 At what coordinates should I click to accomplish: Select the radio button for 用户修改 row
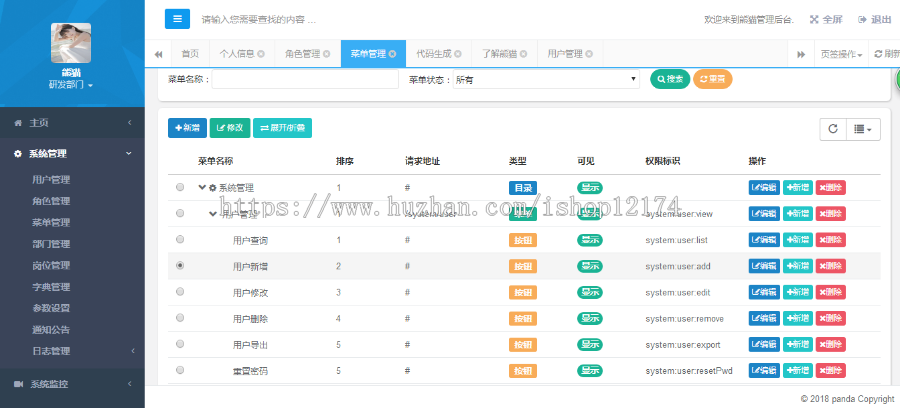(x=180, y=292)
